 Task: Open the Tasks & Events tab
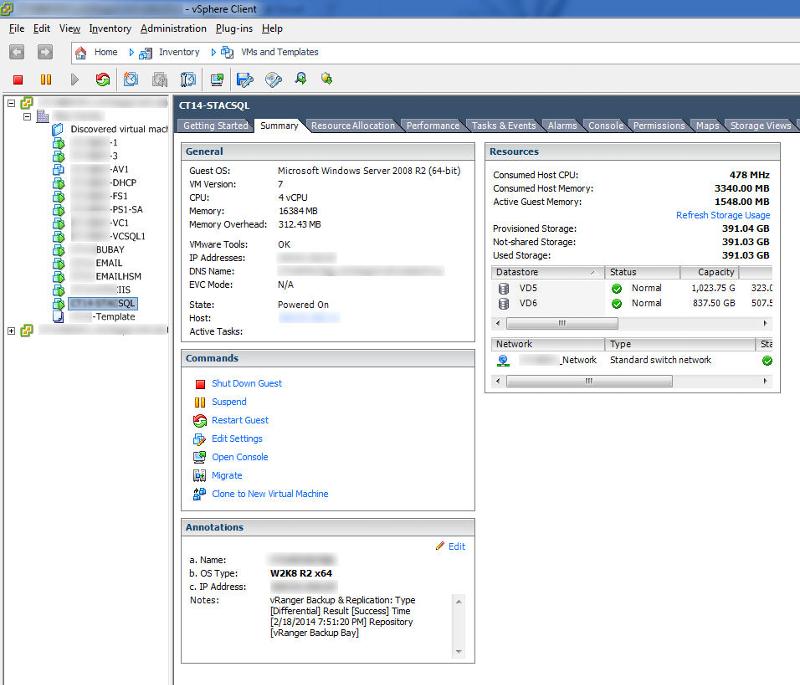pyautogui.click(x=504, y=125)
